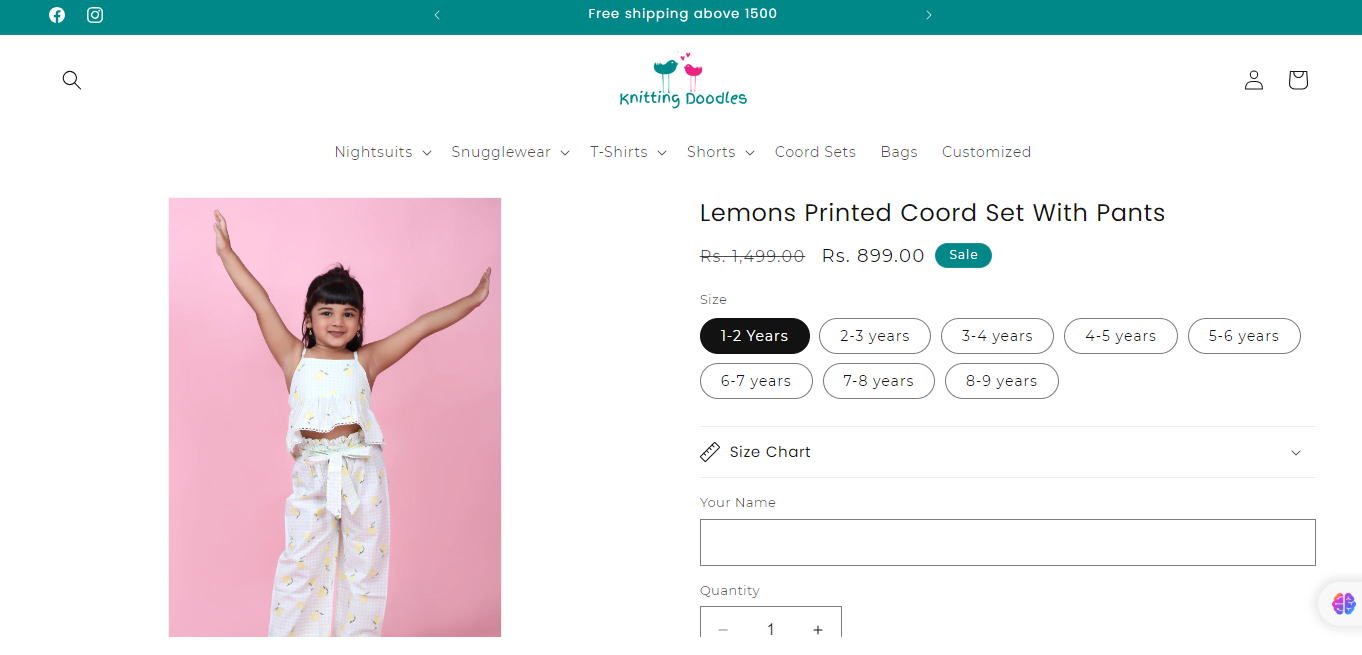Viewport: 1362px width, 655px height.
Task: Select the 2-3 years size option
Action: tap(875, 336)
